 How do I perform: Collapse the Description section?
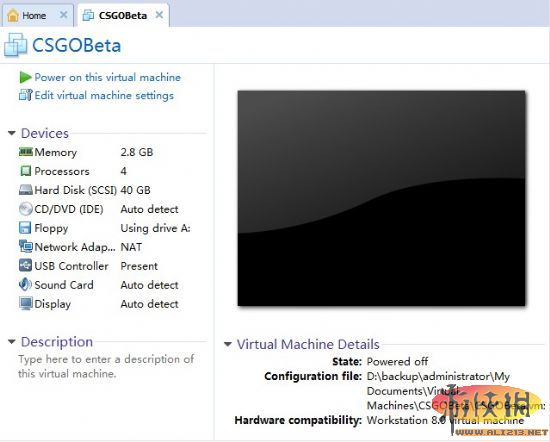(x=12, y=341)
